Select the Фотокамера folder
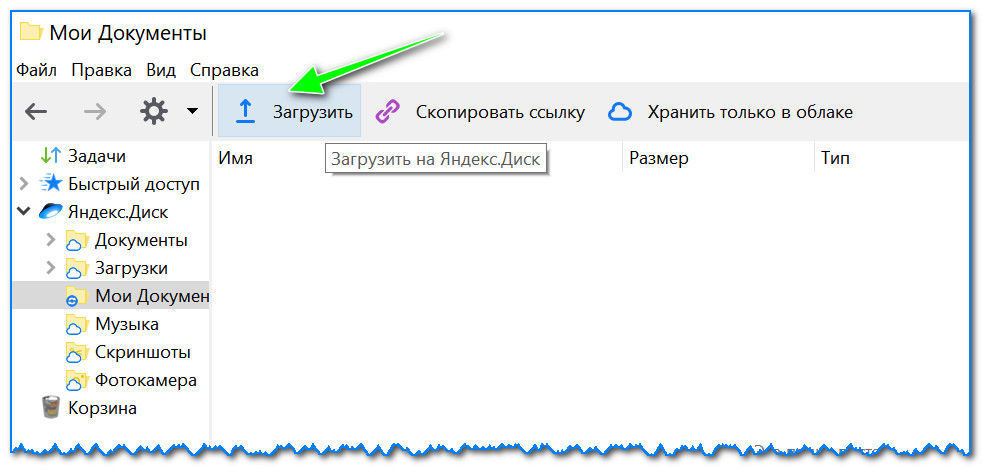The height and width of the screenshot is (473, 982). point(146,380)
